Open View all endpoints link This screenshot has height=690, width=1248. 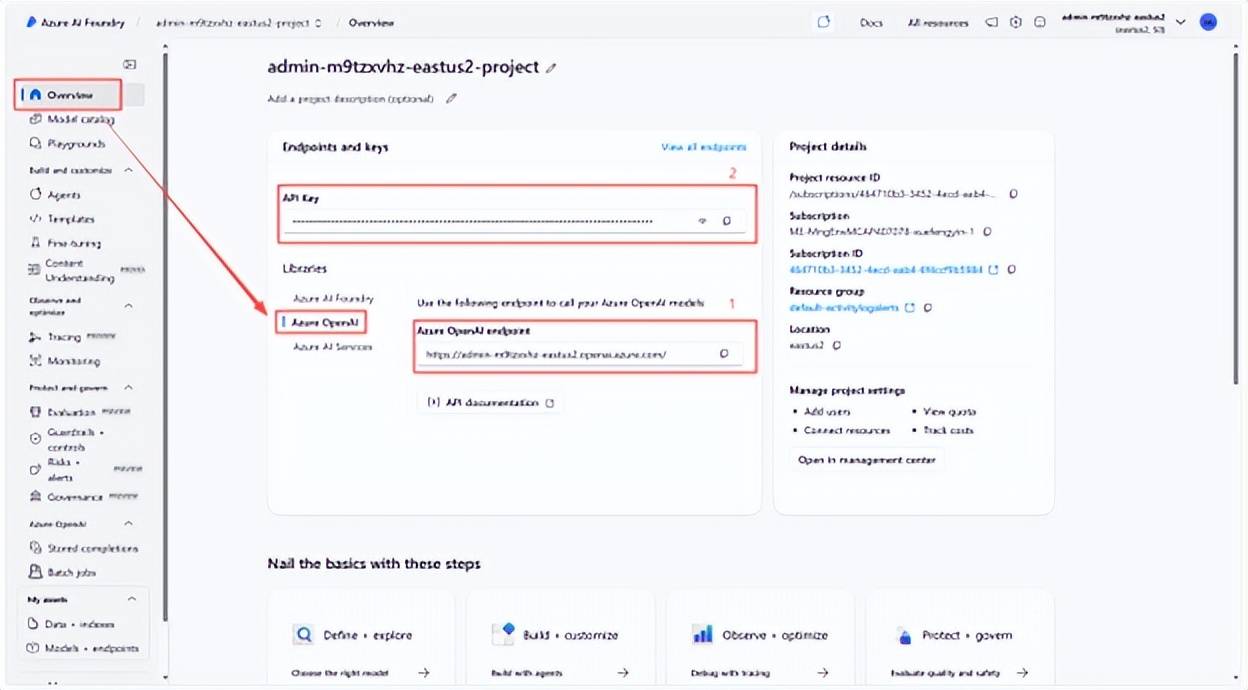click(703, 147)
